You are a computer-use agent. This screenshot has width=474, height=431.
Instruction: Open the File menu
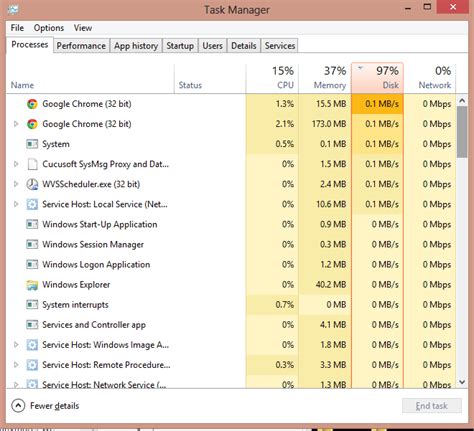pyautogui.click(x=17, y=28)
